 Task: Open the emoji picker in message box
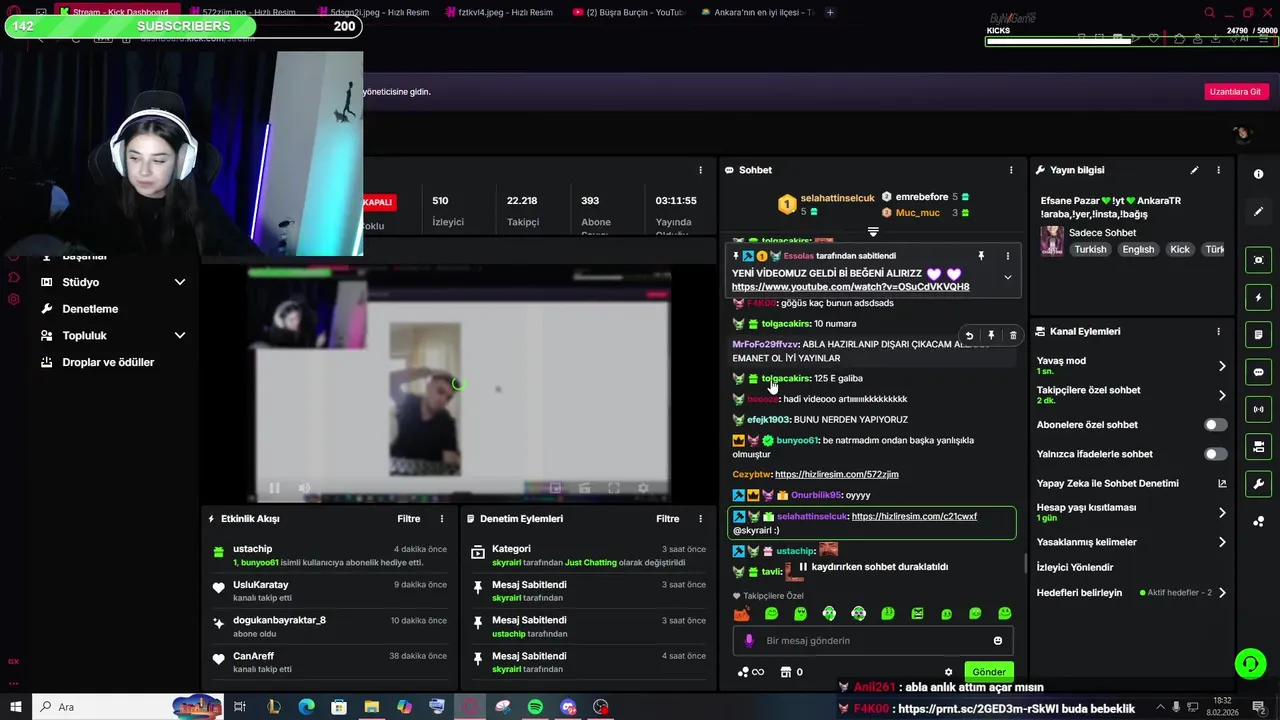(997, 641)
